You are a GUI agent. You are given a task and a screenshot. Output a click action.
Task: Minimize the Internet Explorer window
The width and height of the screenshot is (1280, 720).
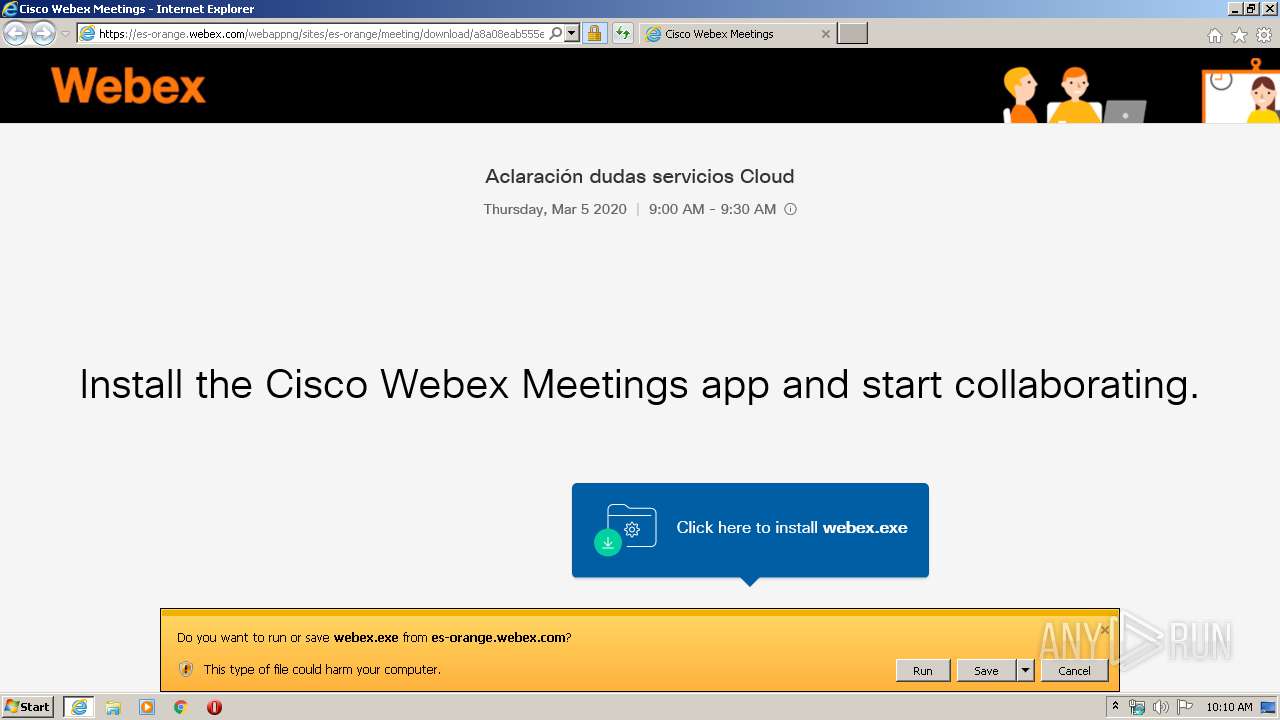point(1235,9)
